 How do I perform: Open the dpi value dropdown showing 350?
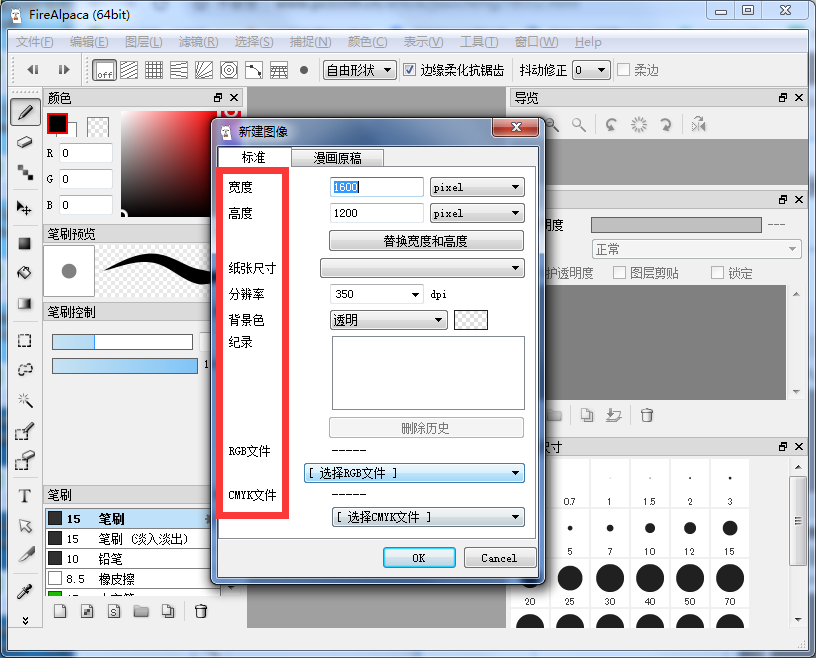[376, 293]
